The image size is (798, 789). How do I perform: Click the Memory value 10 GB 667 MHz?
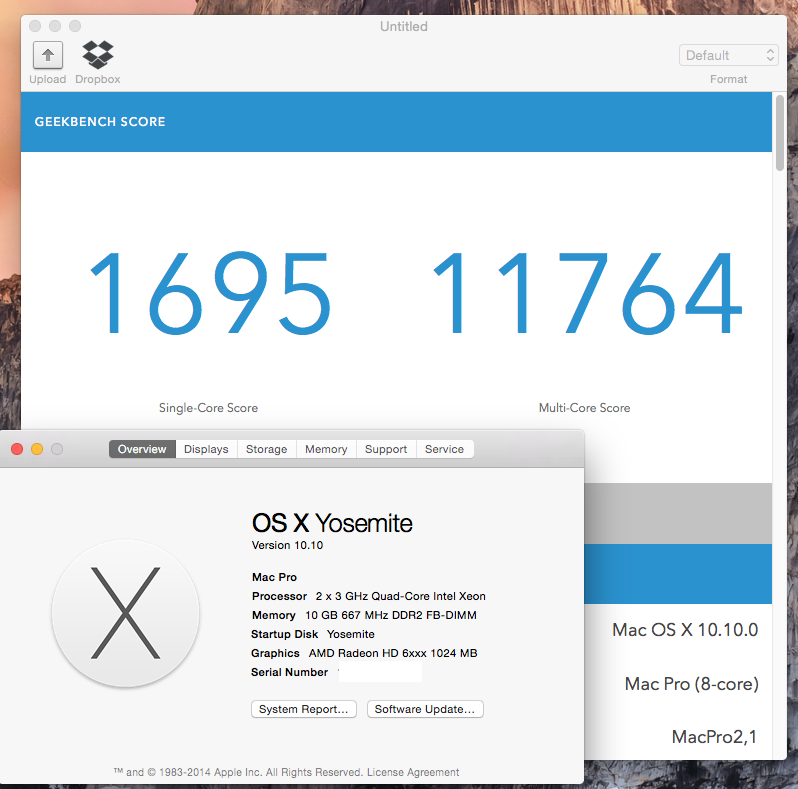click(391, 615)
